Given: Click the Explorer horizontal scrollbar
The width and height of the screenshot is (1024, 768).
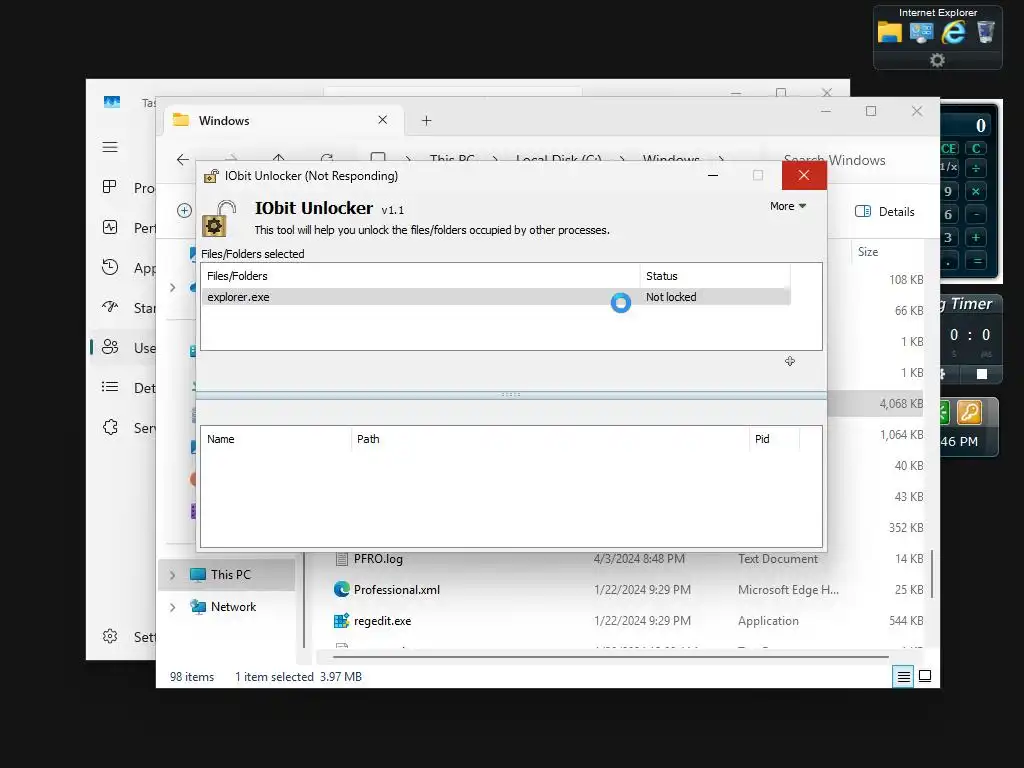Looking at the screenshot, I should (x=610, y=656).
